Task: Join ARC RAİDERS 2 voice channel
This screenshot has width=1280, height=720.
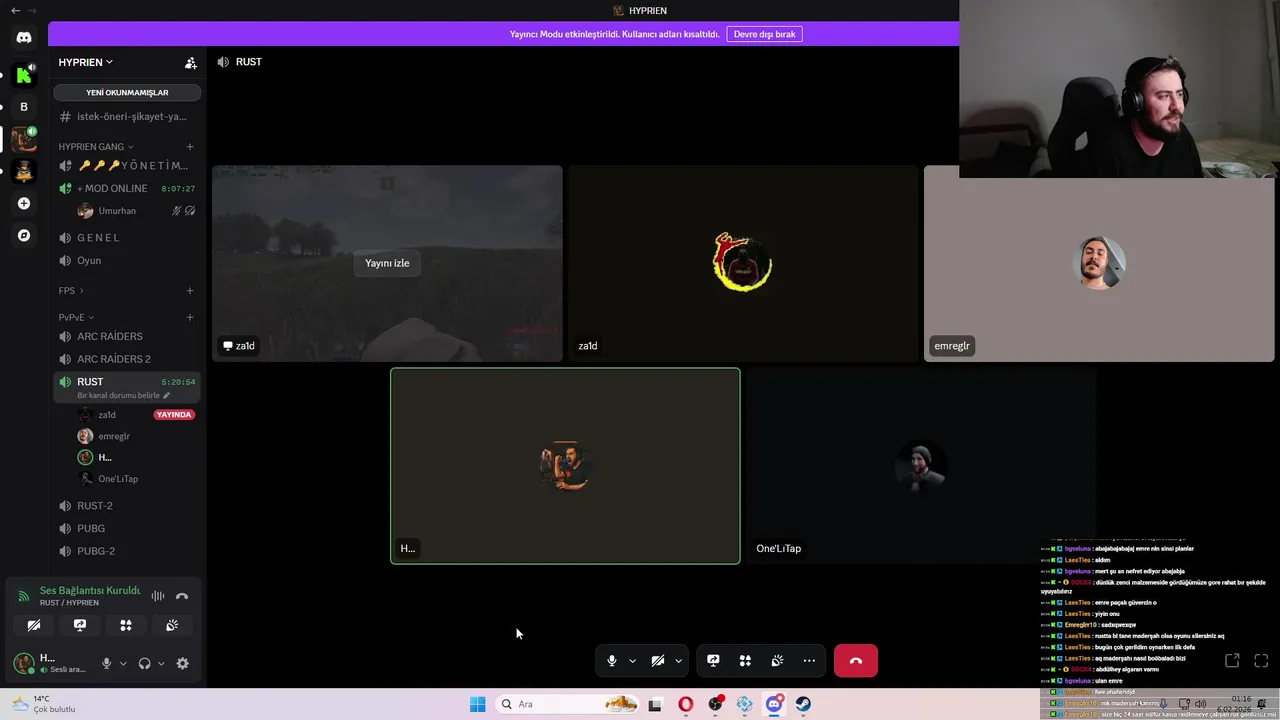Action: point(127,359)
